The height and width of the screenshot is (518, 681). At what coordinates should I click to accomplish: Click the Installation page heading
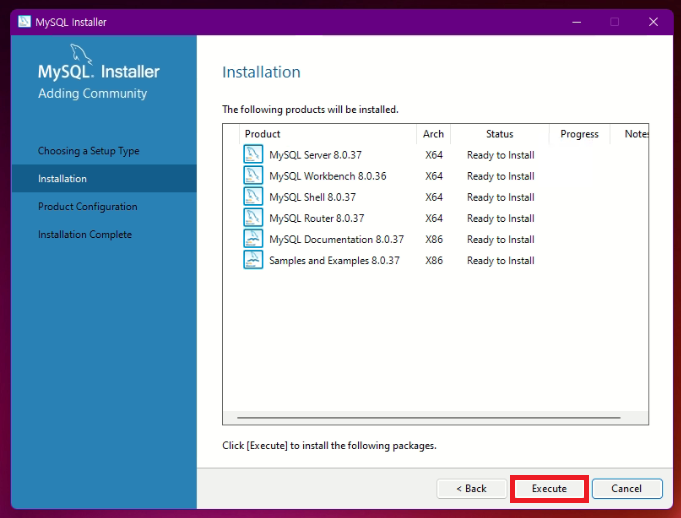(x=261, y=72)
